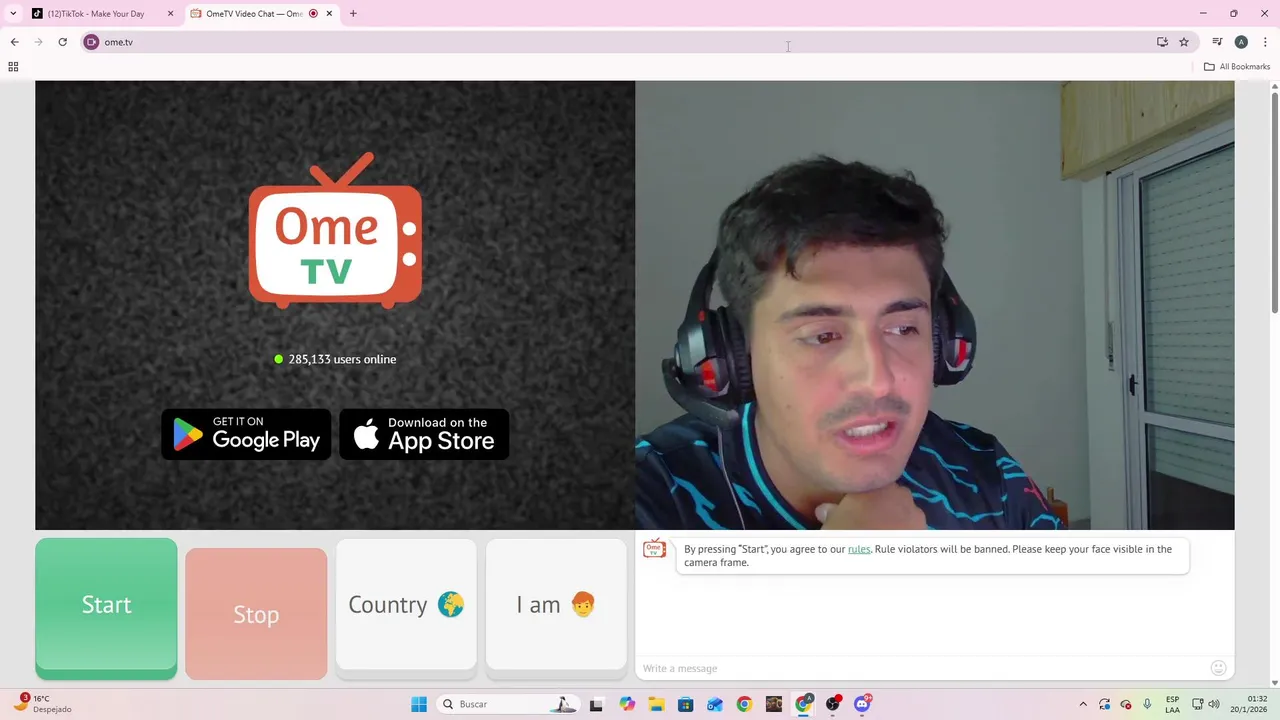Open the weather widget showing 16°C

(44, 704)
